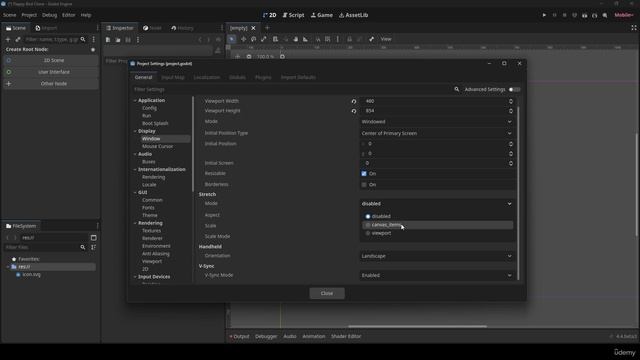Click the run current scene icon
This screenshot has height=360, width=640.
point(584,15)
